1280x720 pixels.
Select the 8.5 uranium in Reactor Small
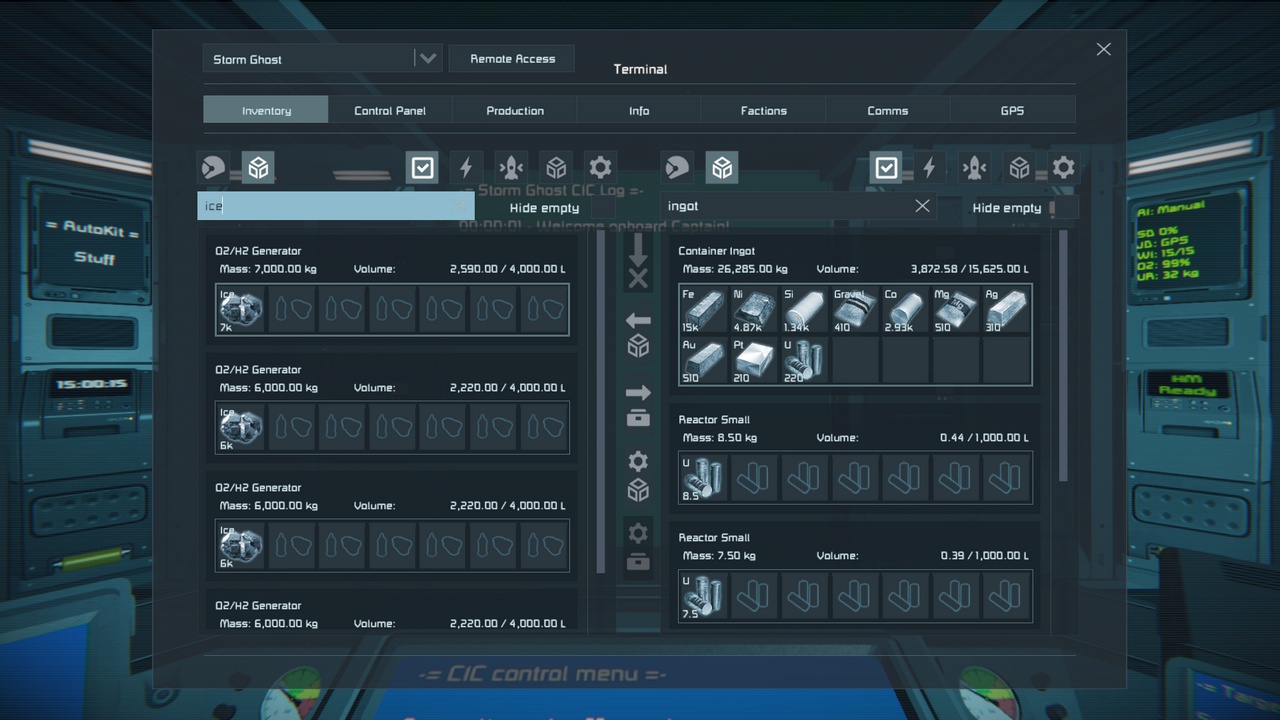coord(705,478)
